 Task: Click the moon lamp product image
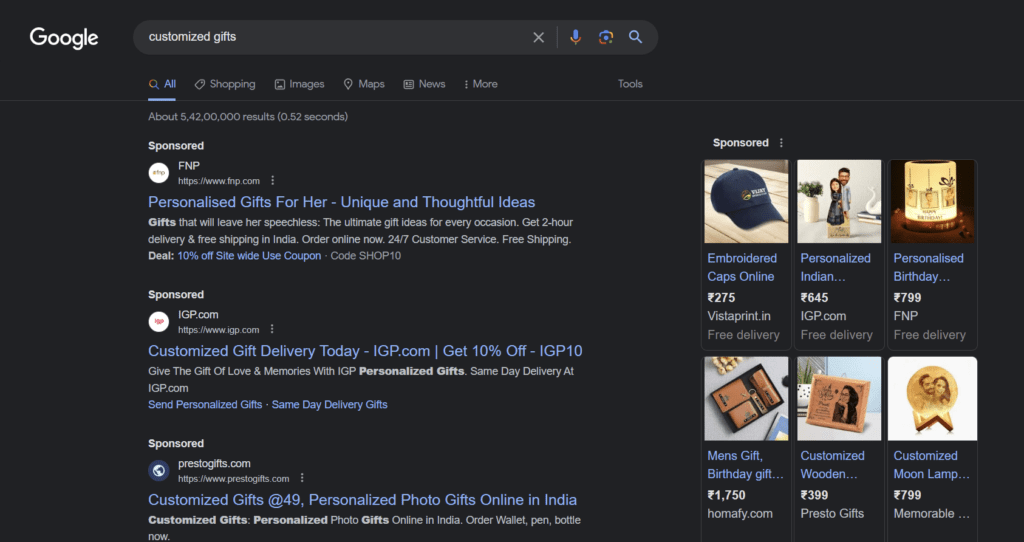click(x=933, y=399)
